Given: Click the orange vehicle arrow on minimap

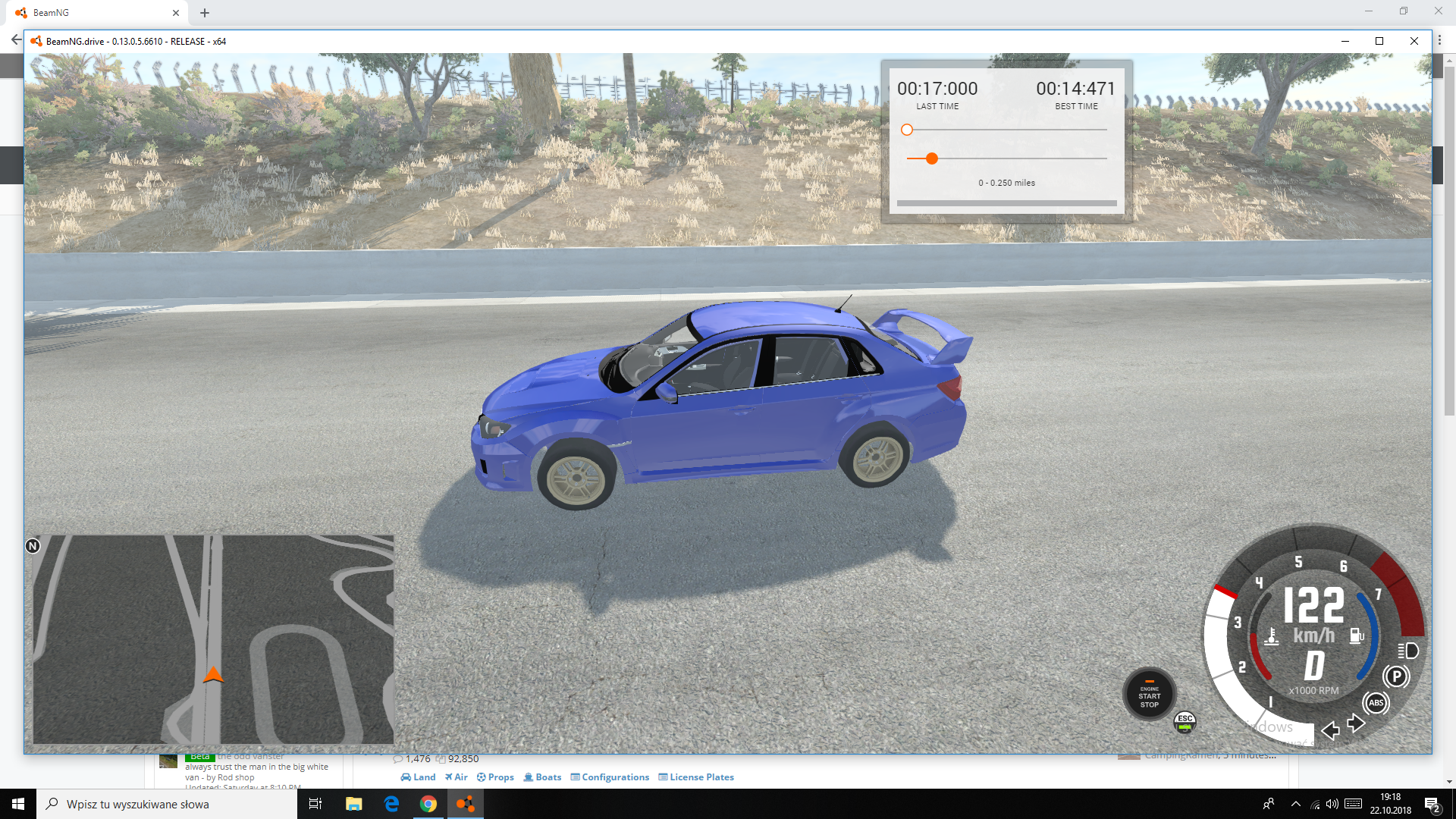Looking at the screenshot, I should [213, 675].
